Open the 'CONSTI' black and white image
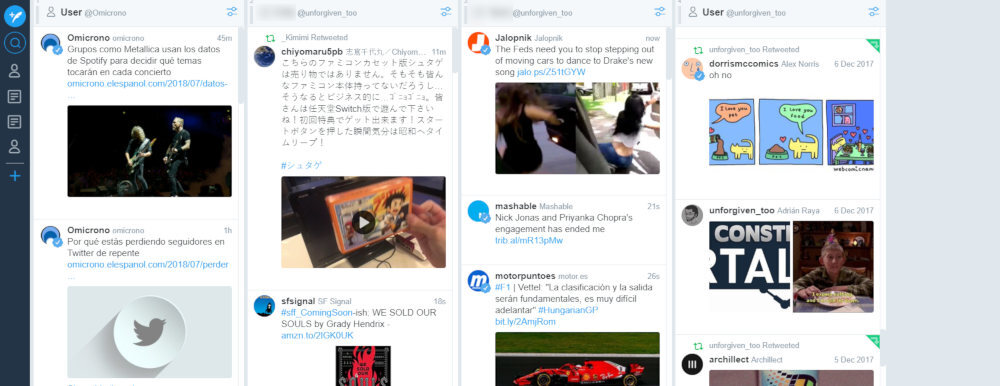The height and width of the screenshot is (386, 1000). point(749,266)
